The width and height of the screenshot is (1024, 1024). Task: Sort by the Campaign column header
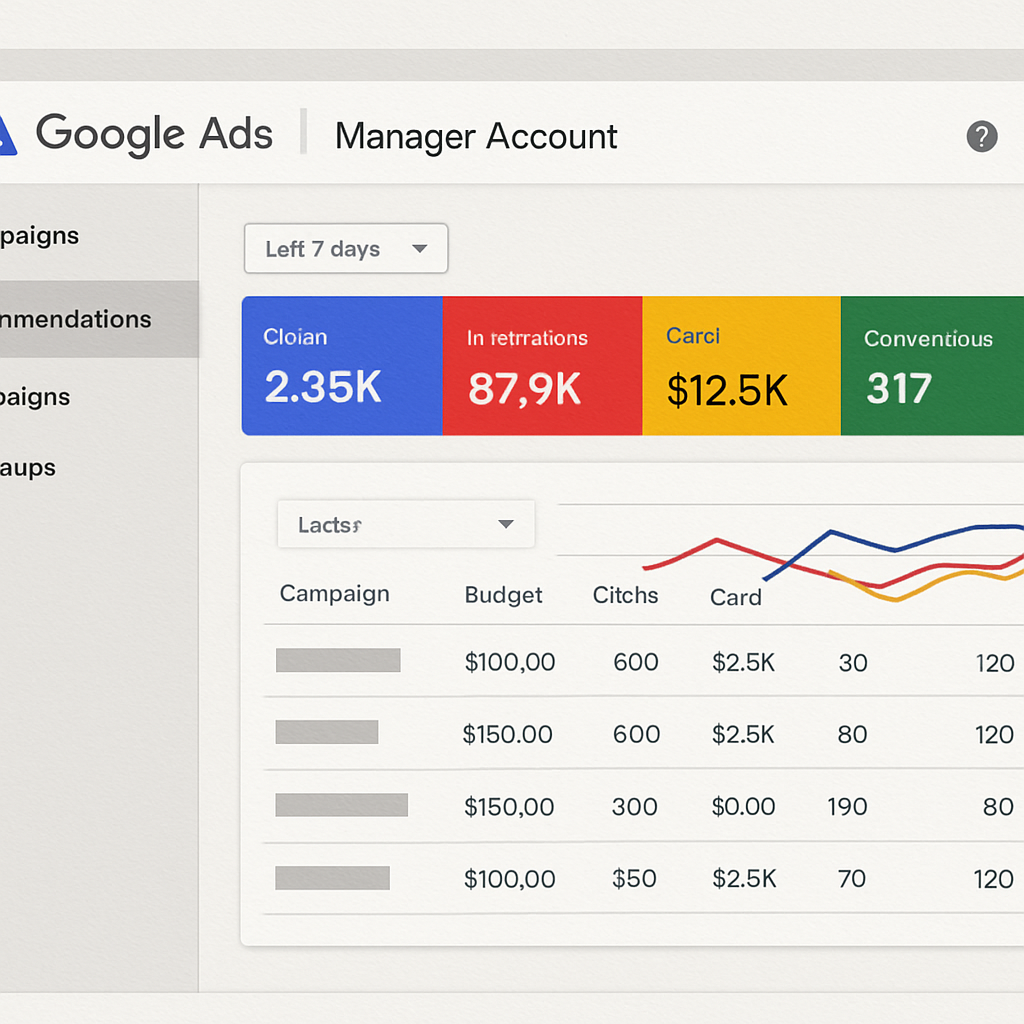click(x=334, y=594)
